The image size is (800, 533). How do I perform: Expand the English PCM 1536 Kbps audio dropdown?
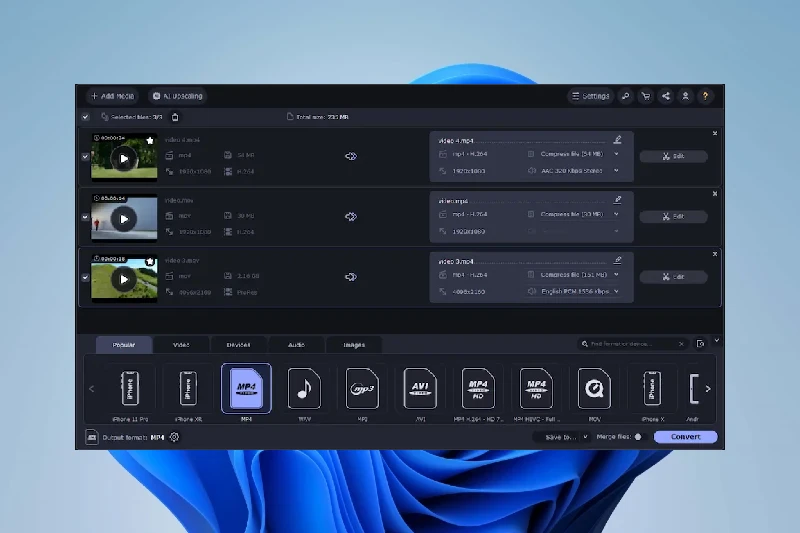[x=616, y=291]
